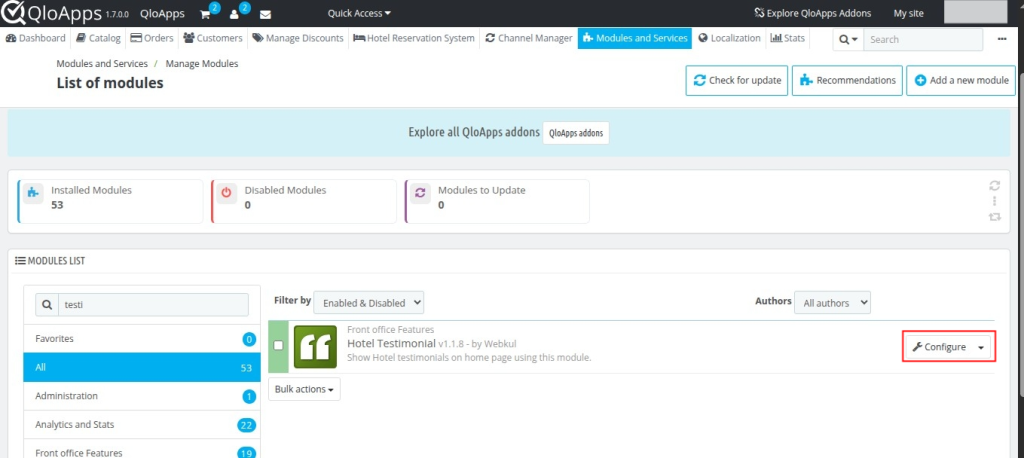Image resolution: width=1024 pixels, height=458 pixels.
Task: Open the Stats menu
Action: click(x=788, y=38)
